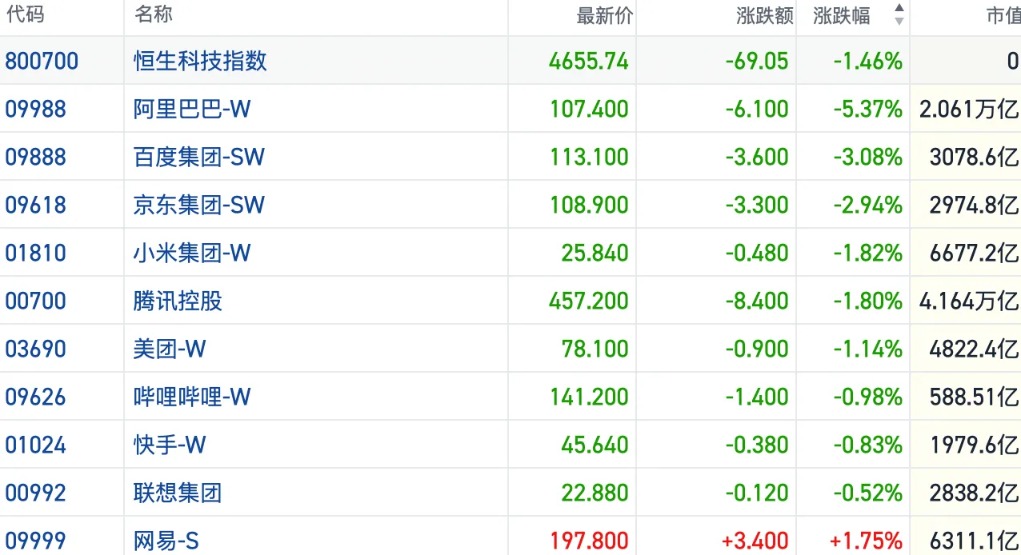
Task: Select market cap 2838.2亿
Action: [974, 493]
